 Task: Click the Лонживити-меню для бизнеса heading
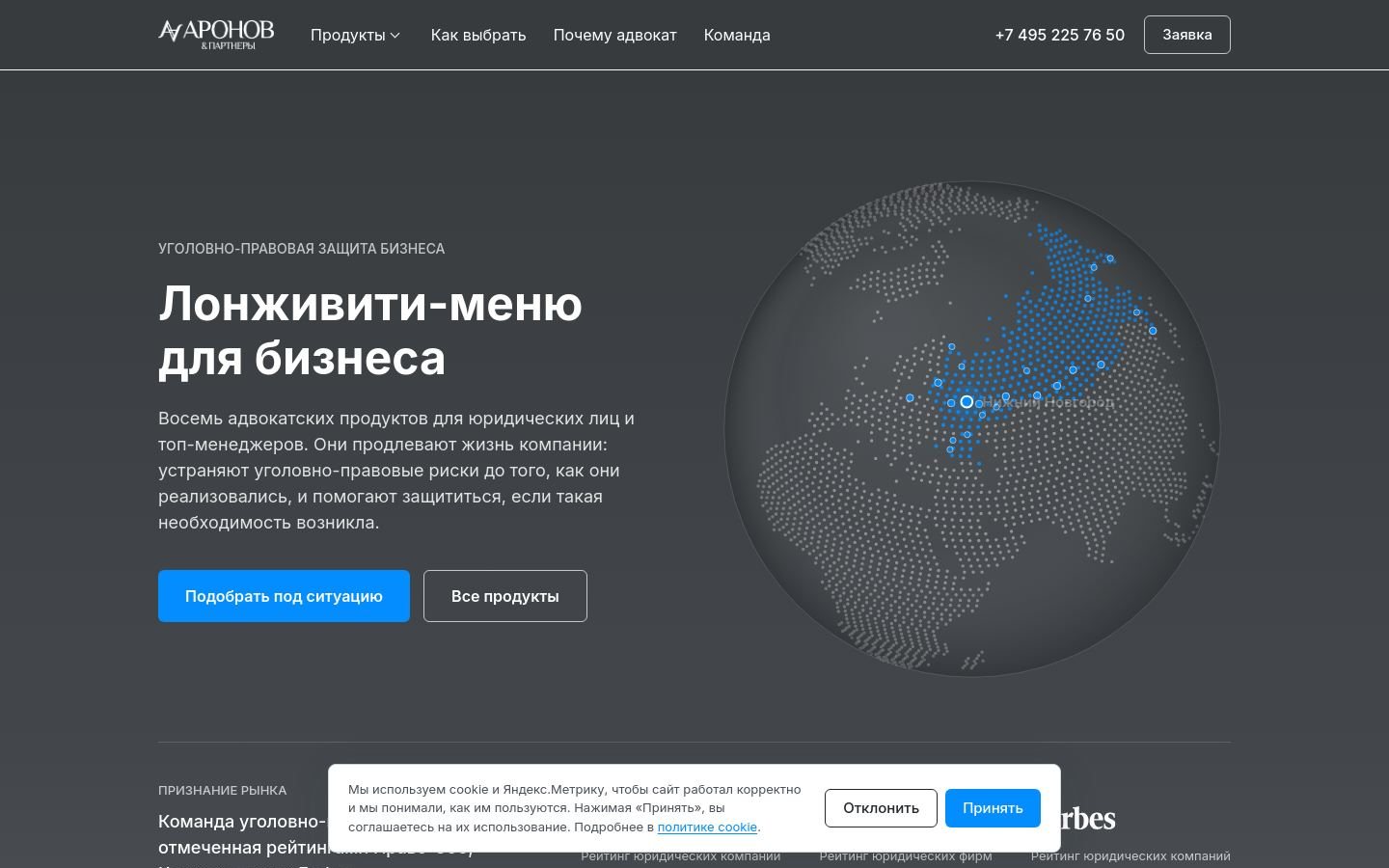370,331
